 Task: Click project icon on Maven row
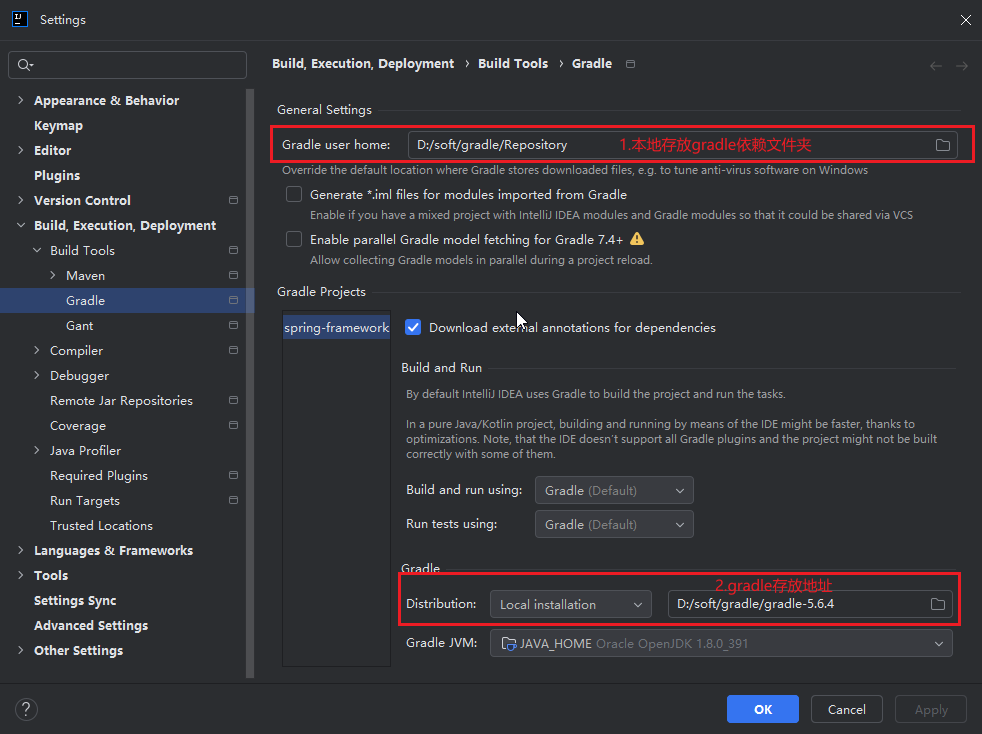[x=234, y=276]
